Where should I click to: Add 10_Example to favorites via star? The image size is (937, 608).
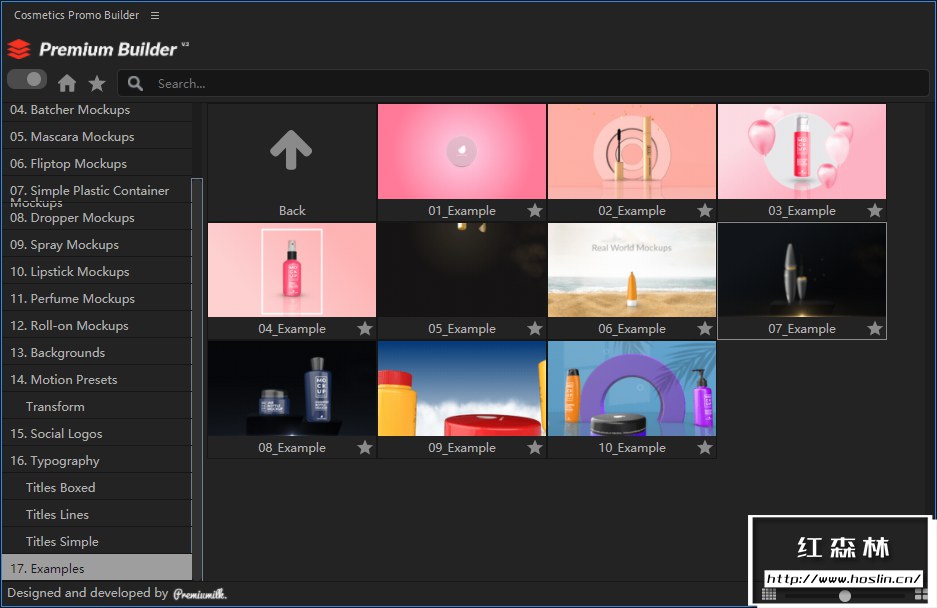point(705,448)
